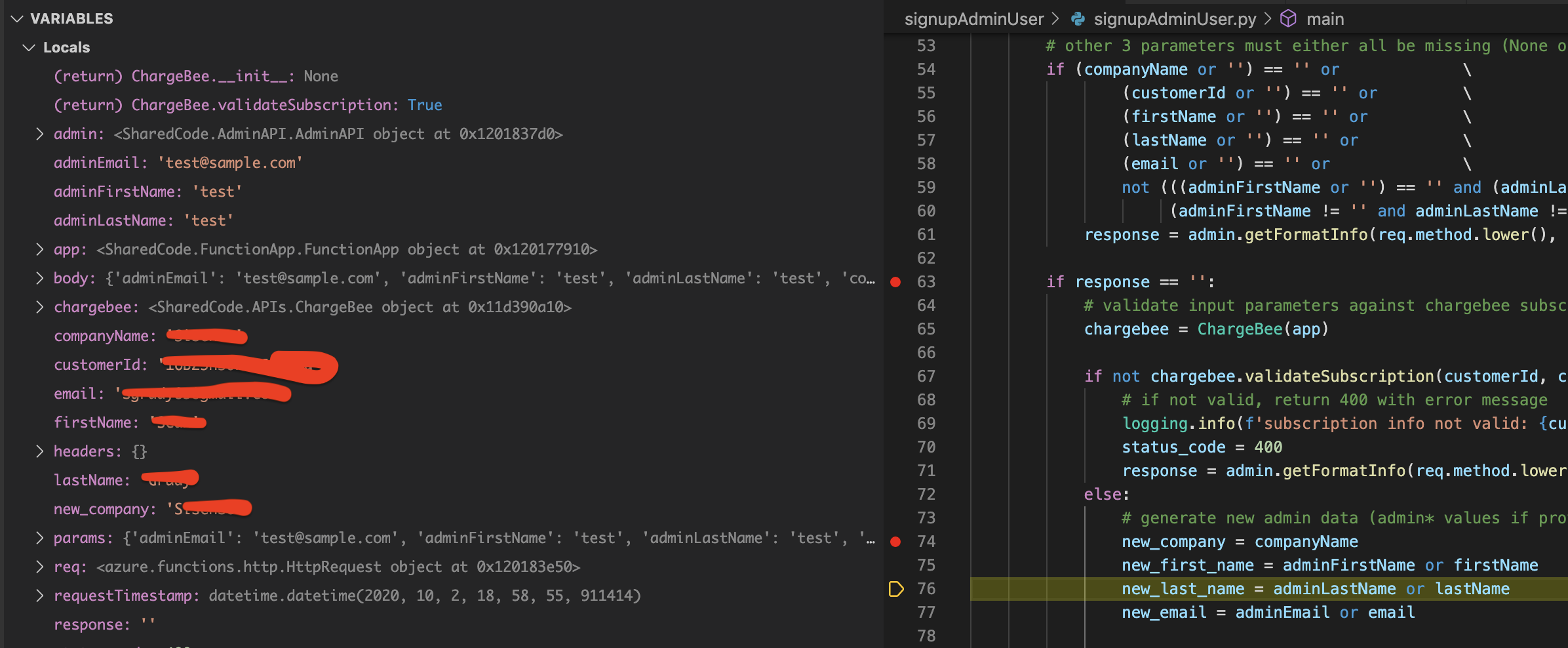Expand the body variable
Screen dimensions: 1568x648
point(39,277)
